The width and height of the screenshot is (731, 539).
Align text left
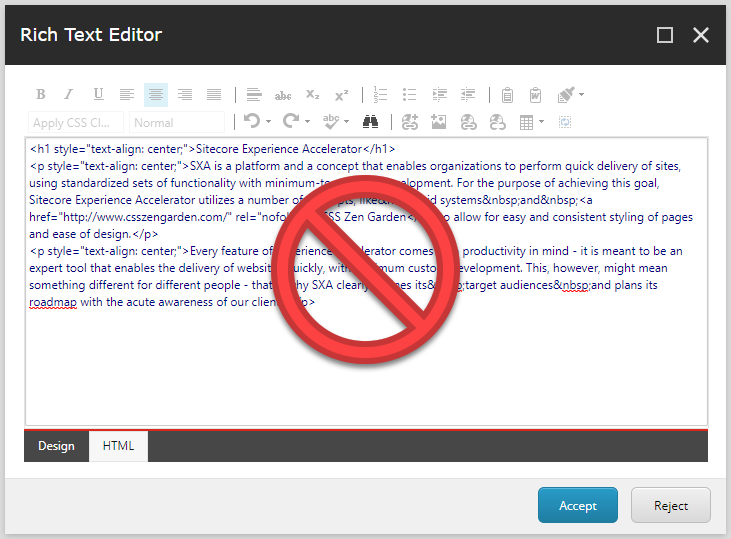(127, 95)
